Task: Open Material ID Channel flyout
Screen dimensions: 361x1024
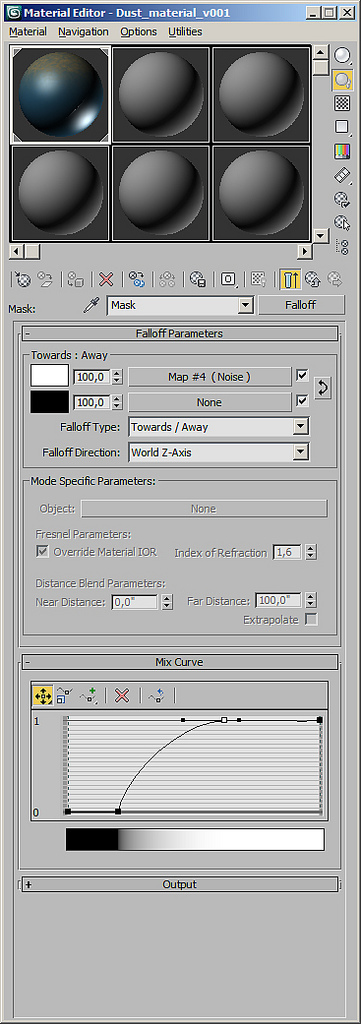Action: pos(228,280)
